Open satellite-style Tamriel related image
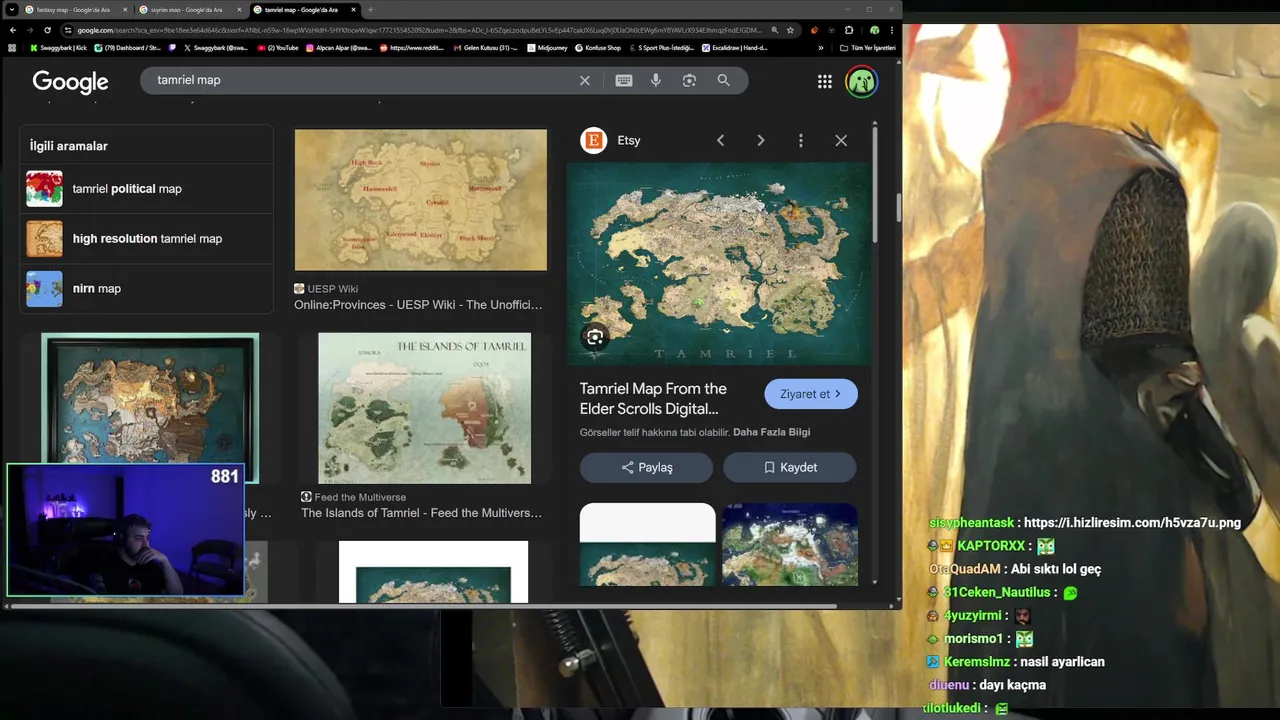Image resolution: width=1280 pixels, height=720 pixels. click(x=790, y=544)
